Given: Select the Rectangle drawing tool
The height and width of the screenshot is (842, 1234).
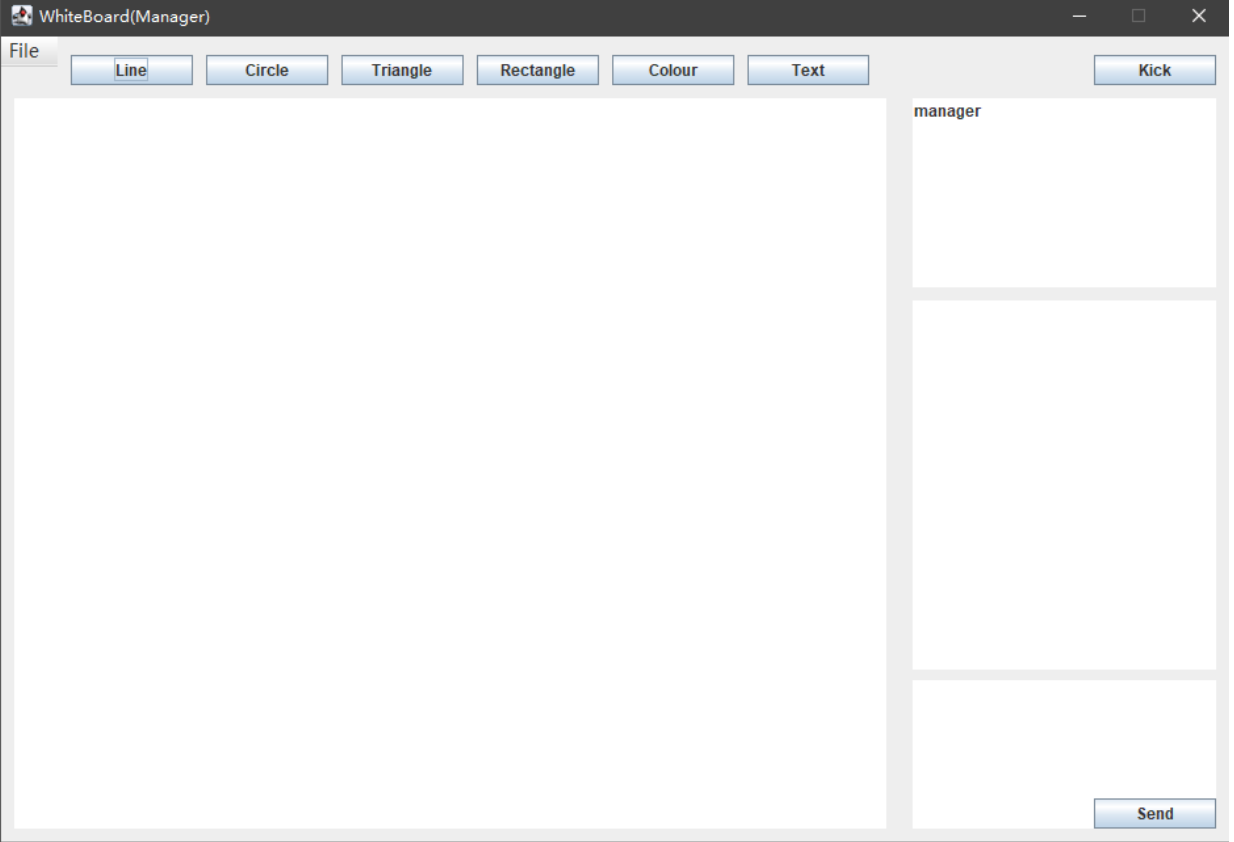Looking at the screenshot, I should coord(538,70).
